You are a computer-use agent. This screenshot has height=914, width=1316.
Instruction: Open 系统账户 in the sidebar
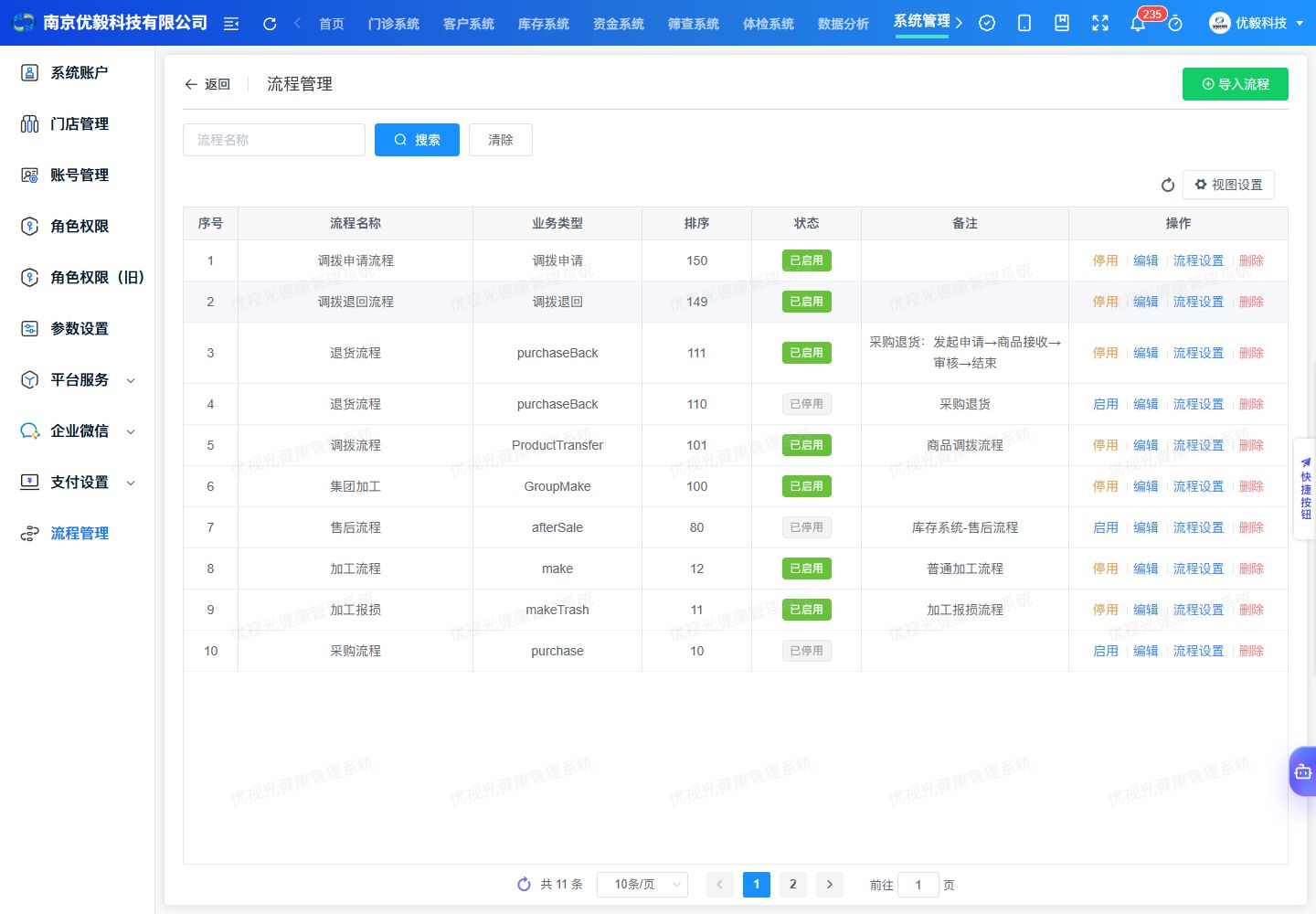point(78,73)
